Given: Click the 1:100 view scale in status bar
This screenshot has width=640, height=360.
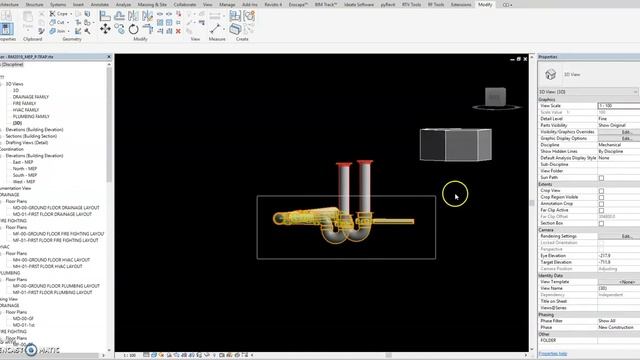Looking at the screenshot, I should click(x=129, y=356).
